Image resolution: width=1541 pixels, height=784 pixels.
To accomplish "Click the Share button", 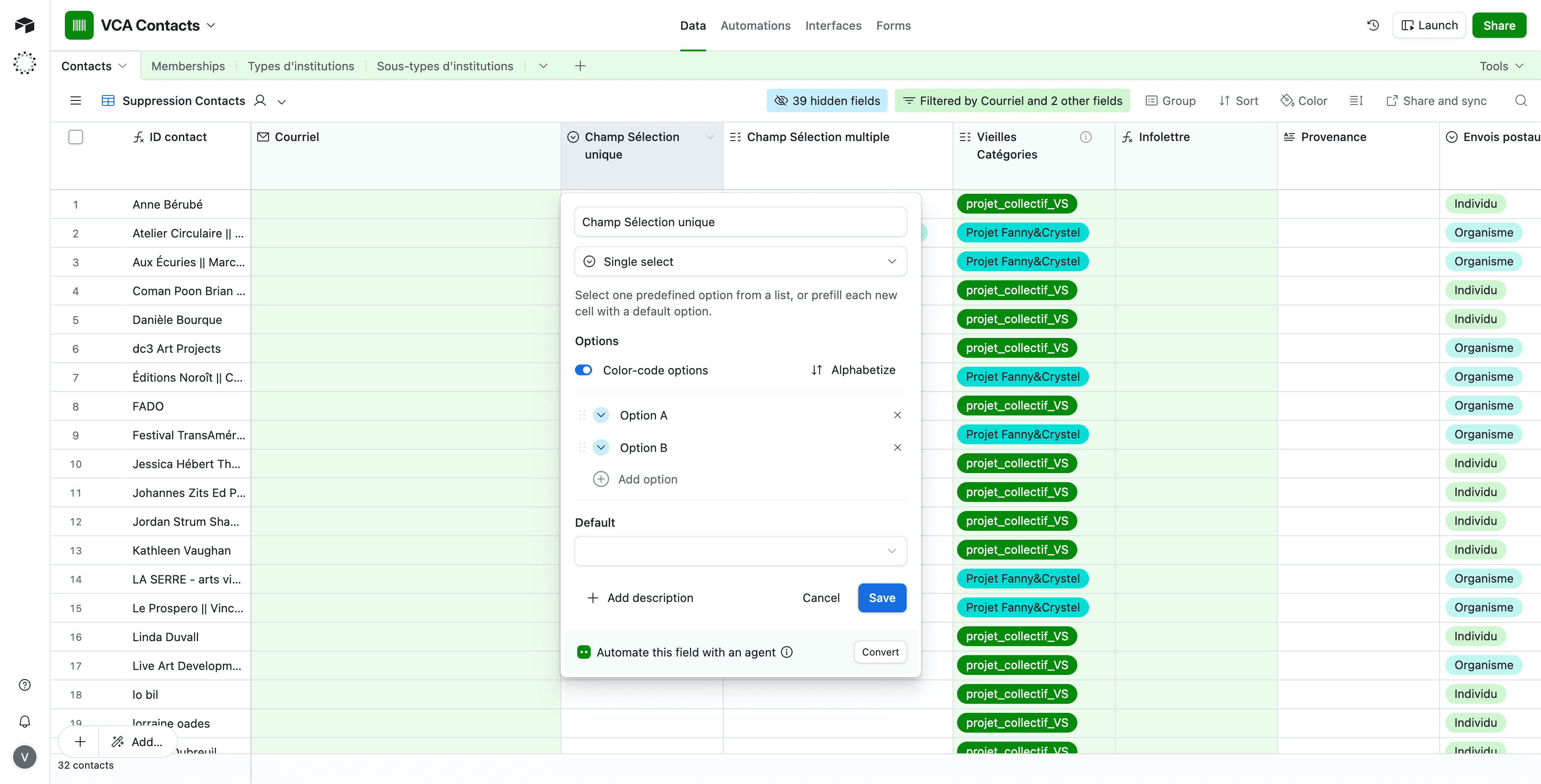I will pos(1499,25).
